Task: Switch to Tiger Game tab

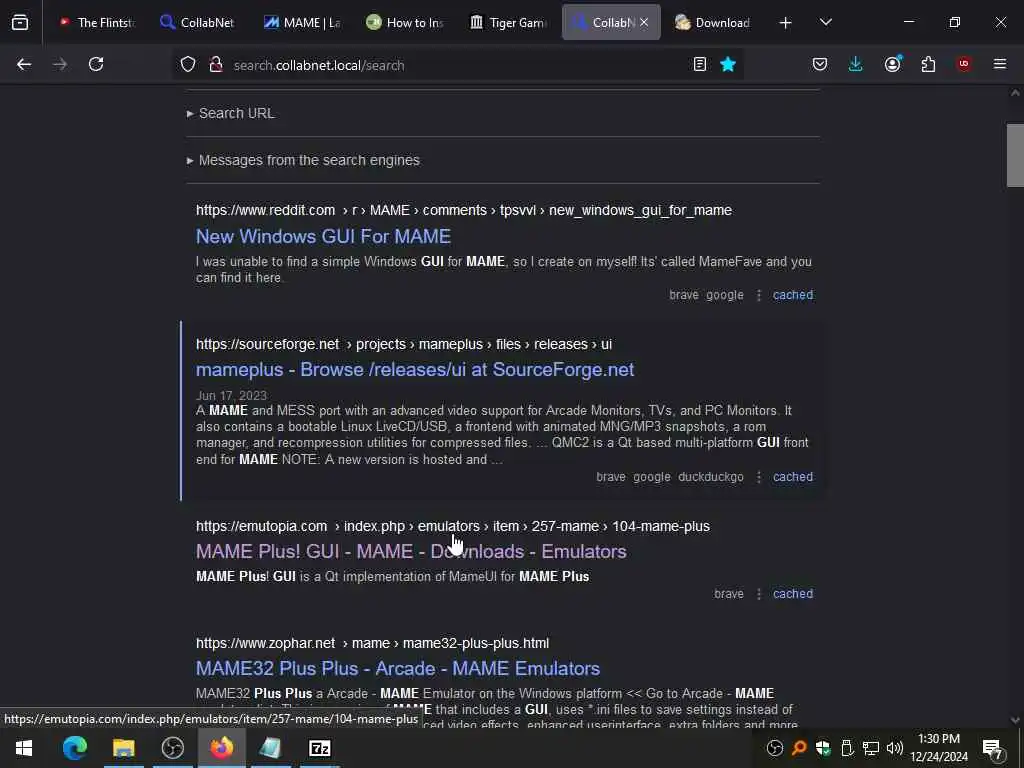Action: pyautogui.click(x=508, y=22)
